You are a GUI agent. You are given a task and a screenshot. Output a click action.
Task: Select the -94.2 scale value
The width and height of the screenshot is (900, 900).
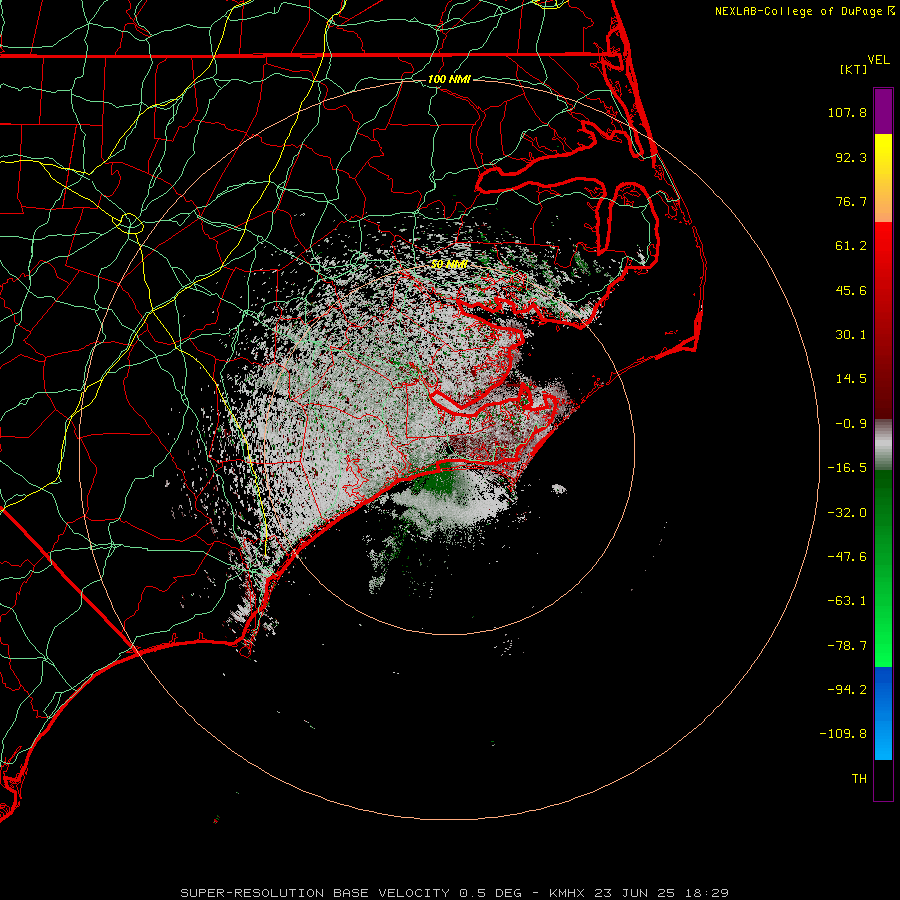click(x=847, y=689)
